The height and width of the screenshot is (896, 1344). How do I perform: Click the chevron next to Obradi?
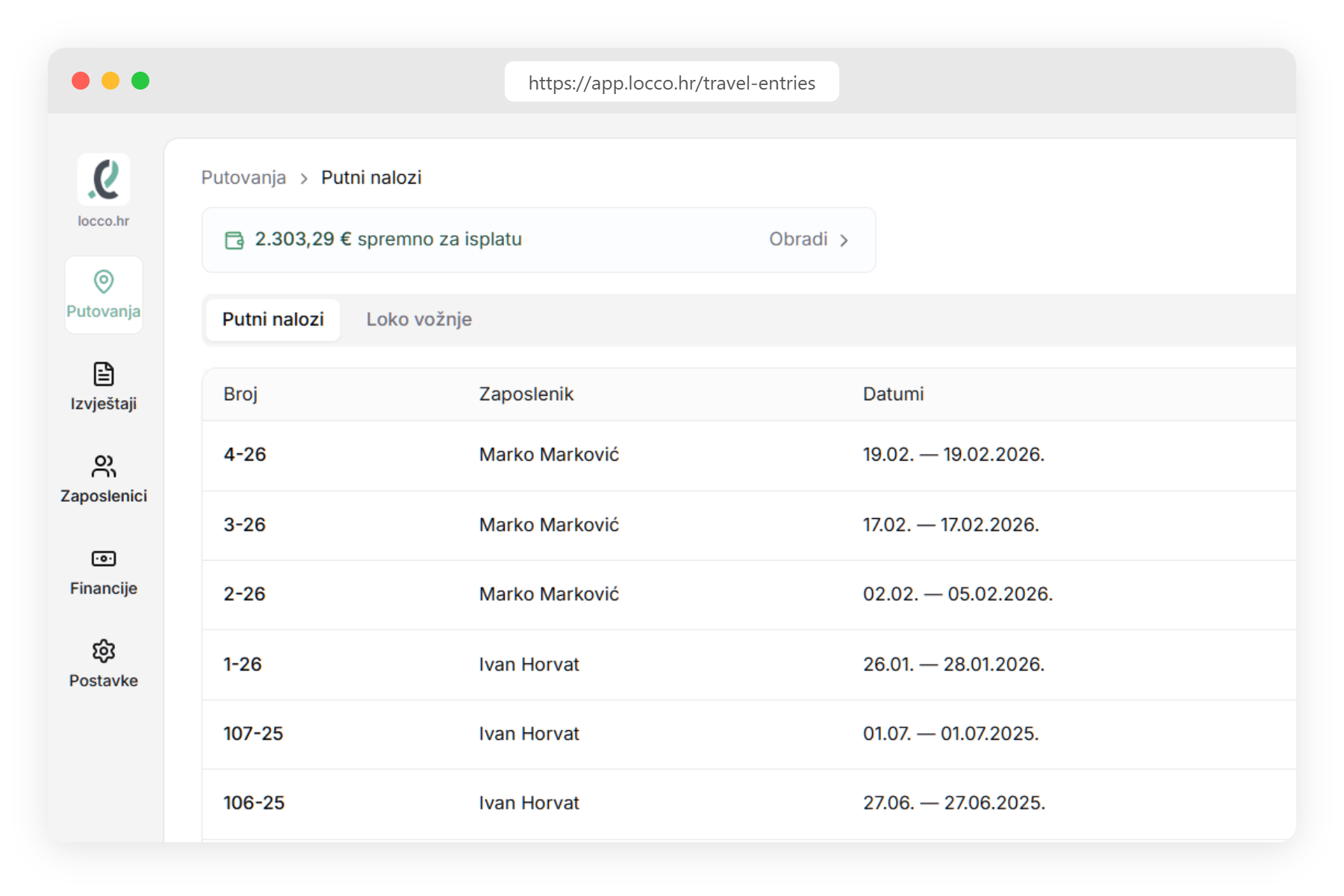tap(844, 240)
